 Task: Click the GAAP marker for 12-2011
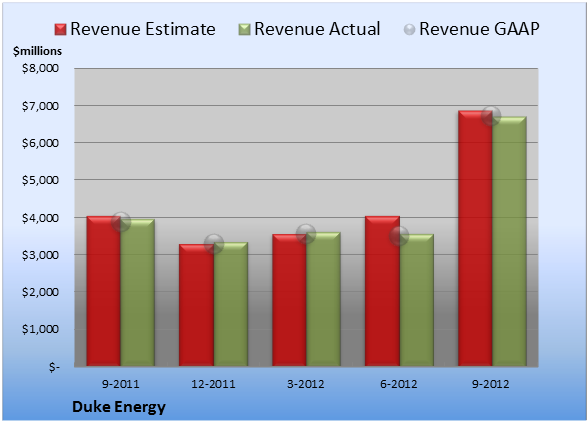(214, 244)
